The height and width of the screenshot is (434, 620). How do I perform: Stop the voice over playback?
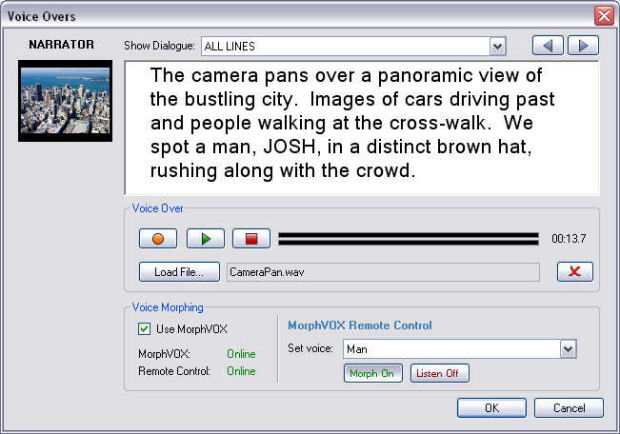click(251, 239)
